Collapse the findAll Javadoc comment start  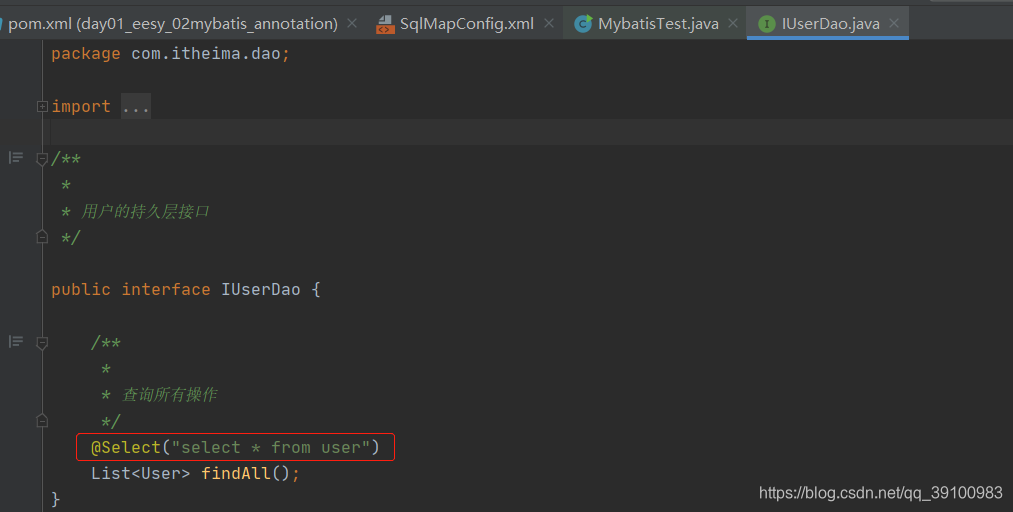pos(42,343)
